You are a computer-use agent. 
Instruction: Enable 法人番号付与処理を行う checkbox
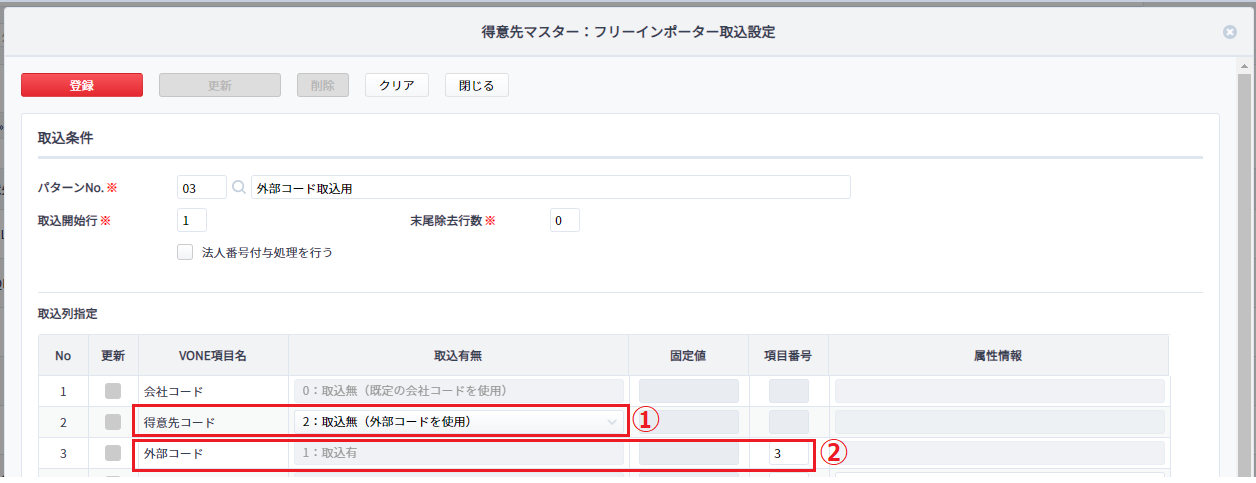point(185,252)
